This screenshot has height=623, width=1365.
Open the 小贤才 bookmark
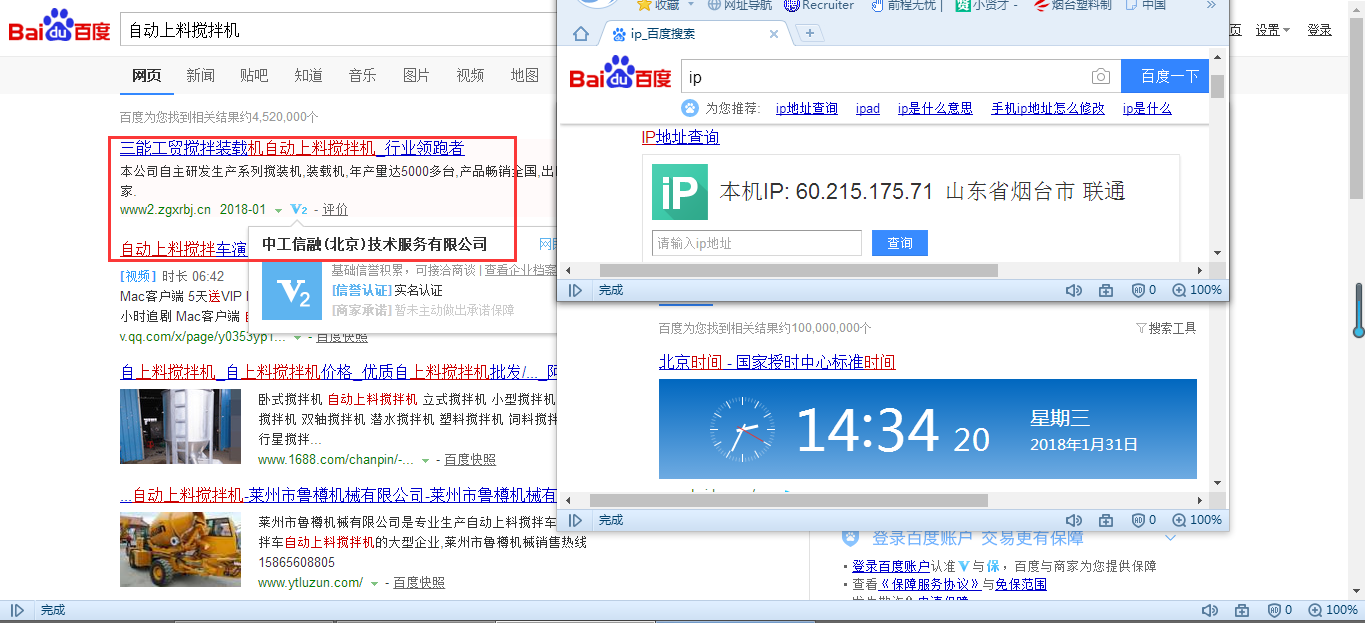click(987, 5)
